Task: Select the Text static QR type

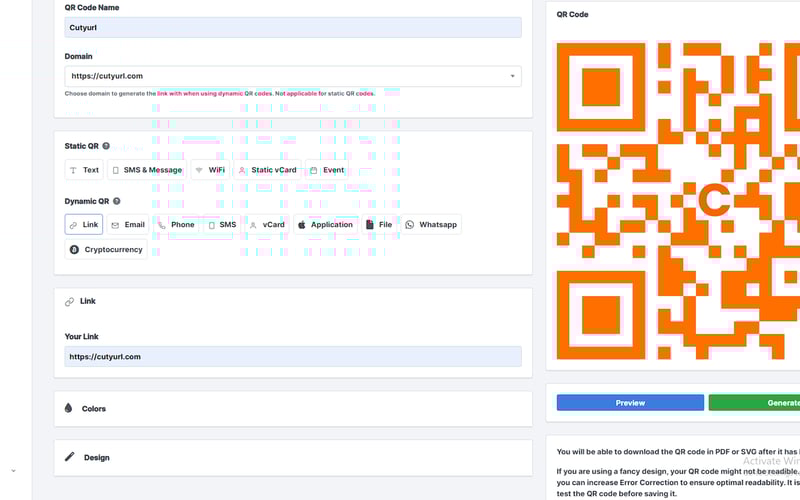Action: 84,170
